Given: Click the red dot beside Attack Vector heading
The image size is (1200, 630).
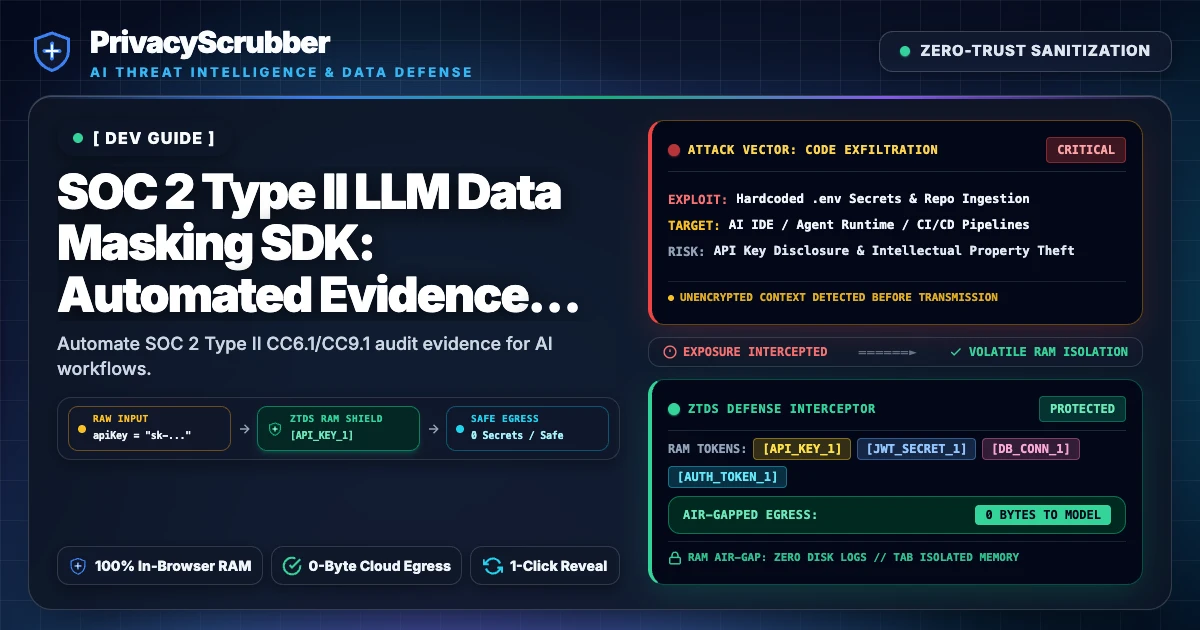Looking at the screenshot, I should [674, 150].
